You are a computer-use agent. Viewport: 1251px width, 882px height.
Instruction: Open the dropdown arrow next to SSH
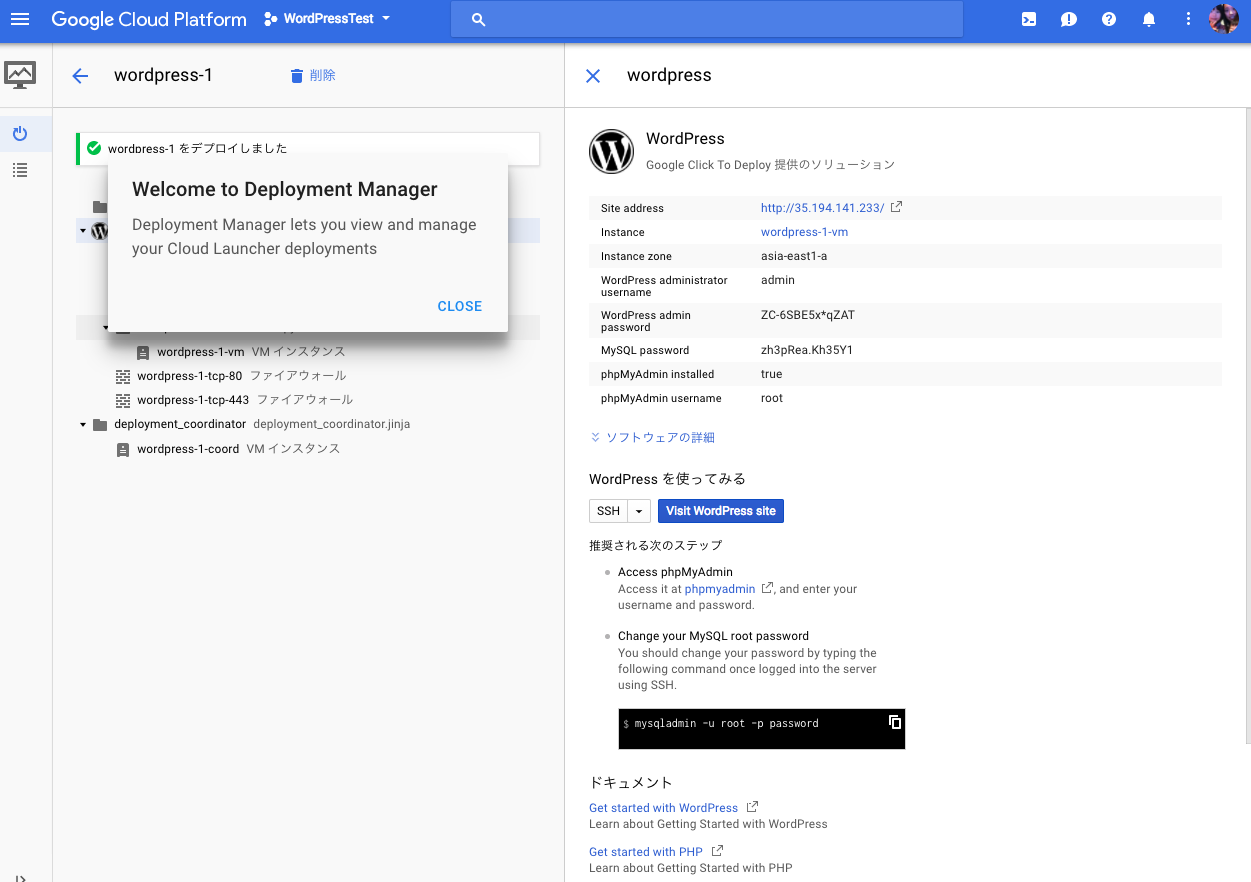coord(639,511)
